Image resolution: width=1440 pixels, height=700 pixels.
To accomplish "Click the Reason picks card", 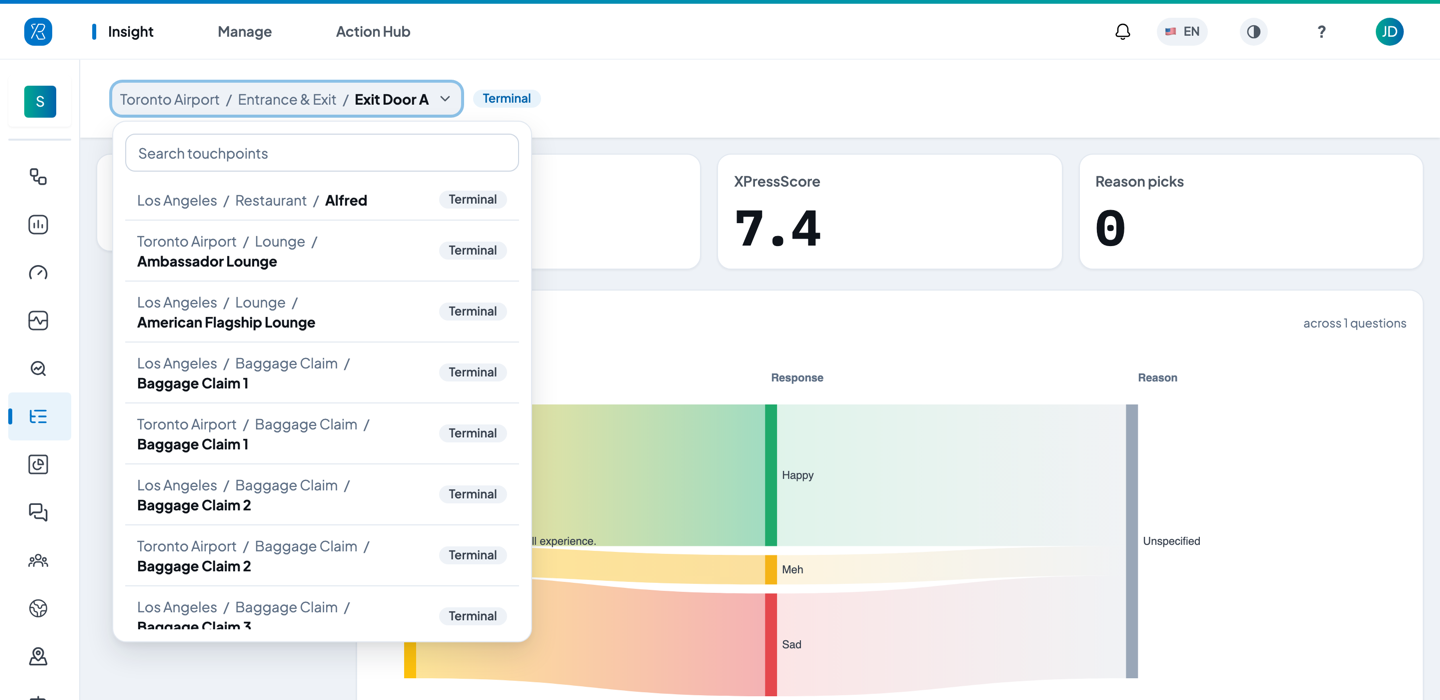I will click(1251, 211).
